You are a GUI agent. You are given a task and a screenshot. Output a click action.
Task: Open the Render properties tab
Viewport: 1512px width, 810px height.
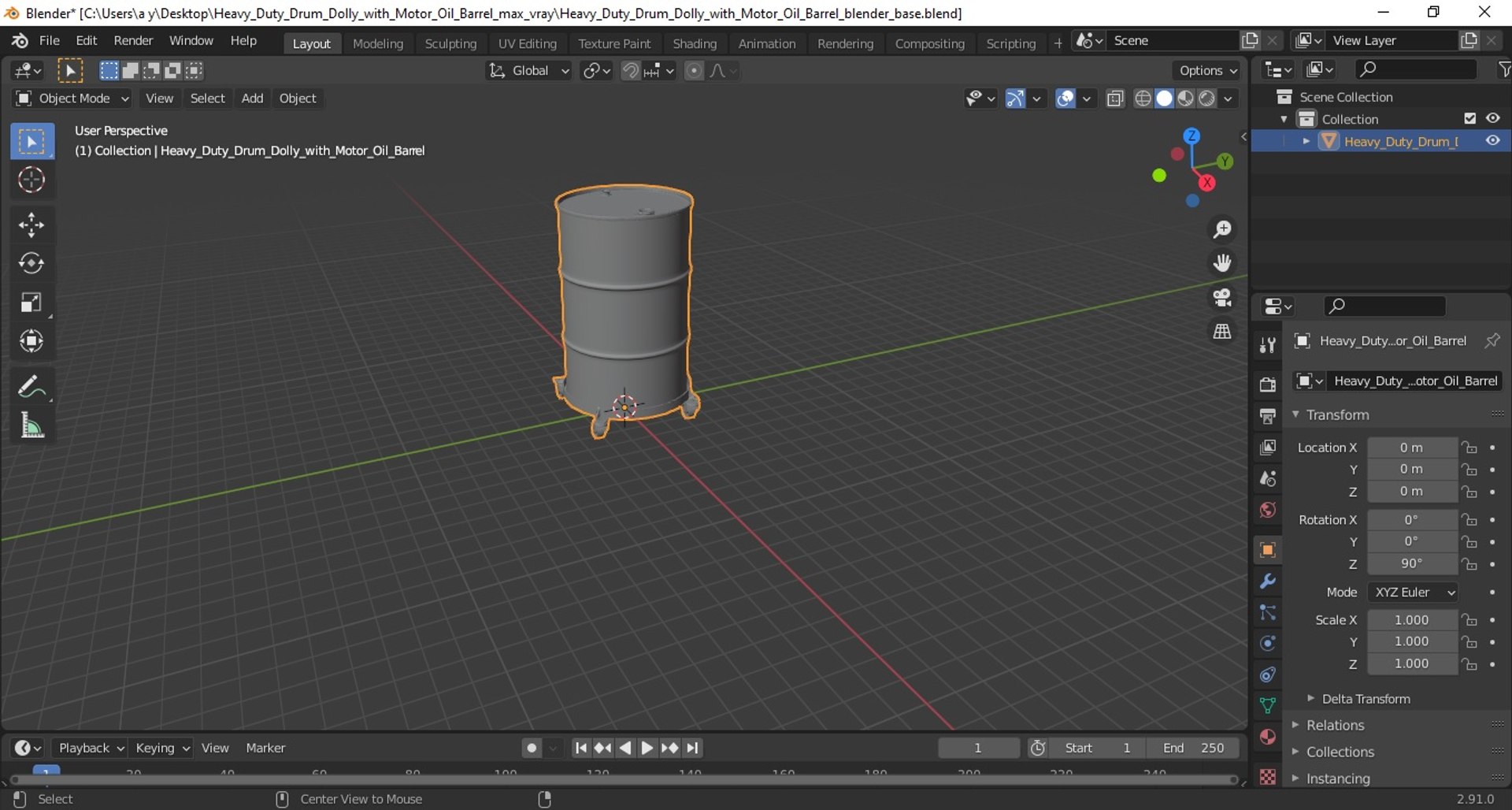point(1267,385)
